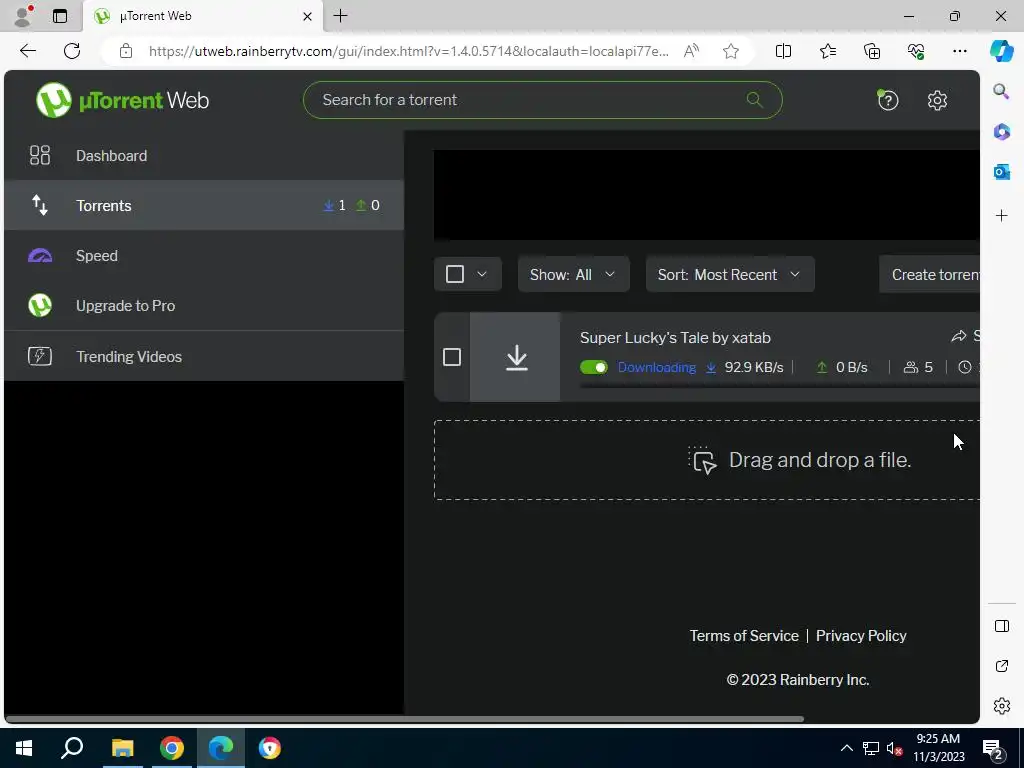Click the share arrow icon on torrent row
Image resolution: width=1024 pixels, height=768 pixels.
pos(959,336)
